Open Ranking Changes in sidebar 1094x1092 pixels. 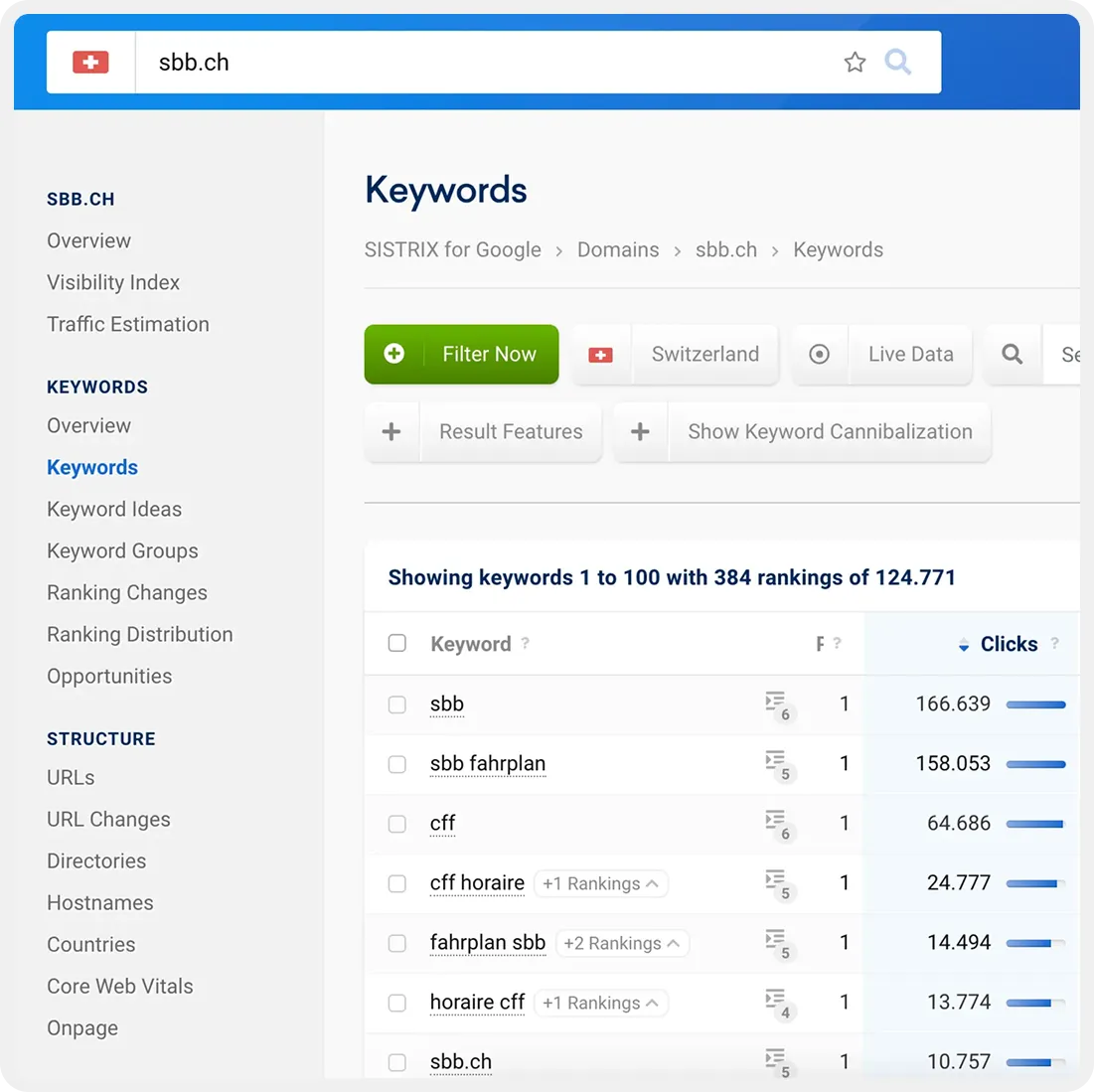point(127,593)
